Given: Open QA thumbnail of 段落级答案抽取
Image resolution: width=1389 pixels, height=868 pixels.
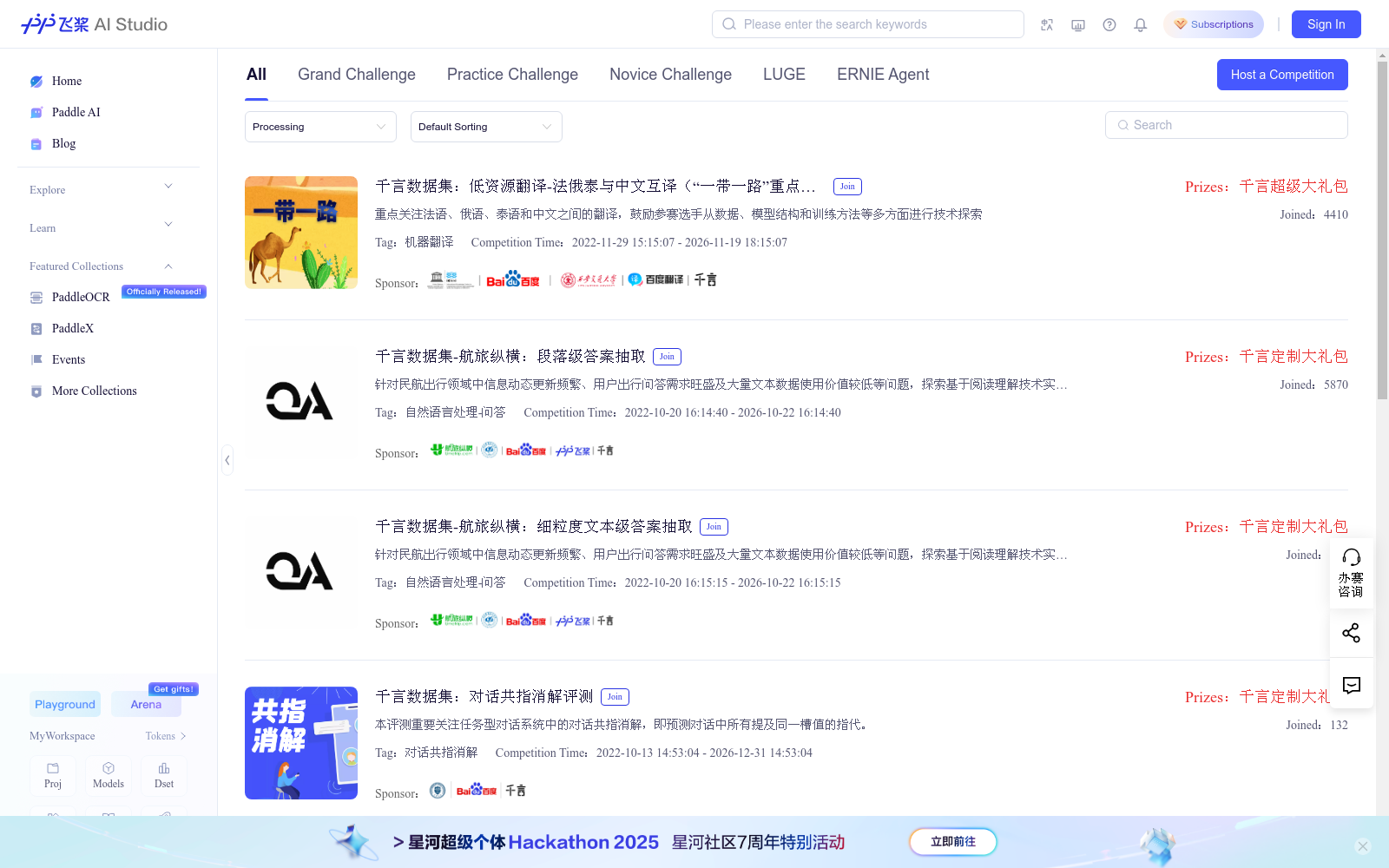Looking at the screenshot, I should (x=301, y=403).
